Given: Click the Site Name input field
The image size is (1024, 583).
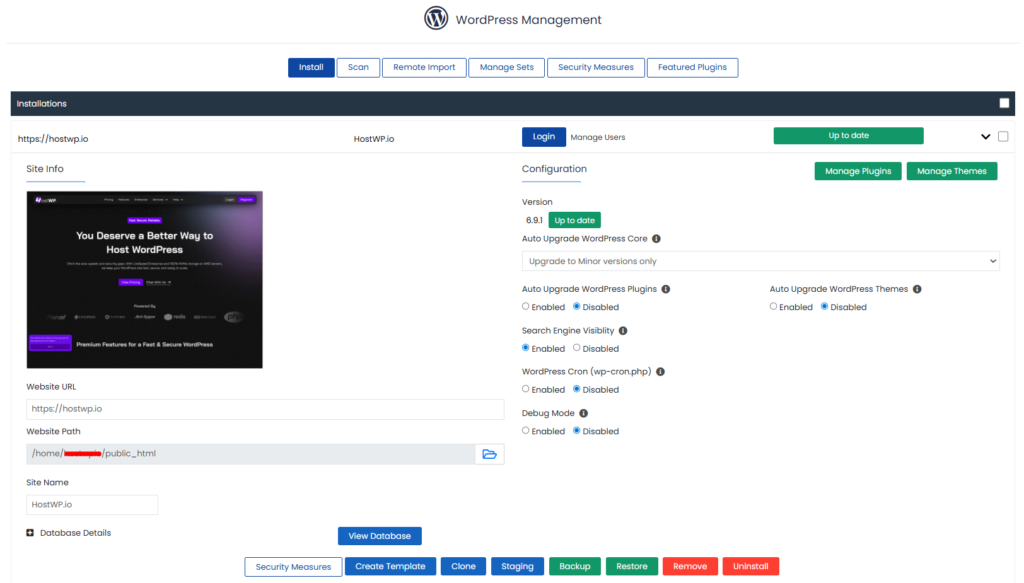Looking at the screenshot, I should (x=92, y=505).
